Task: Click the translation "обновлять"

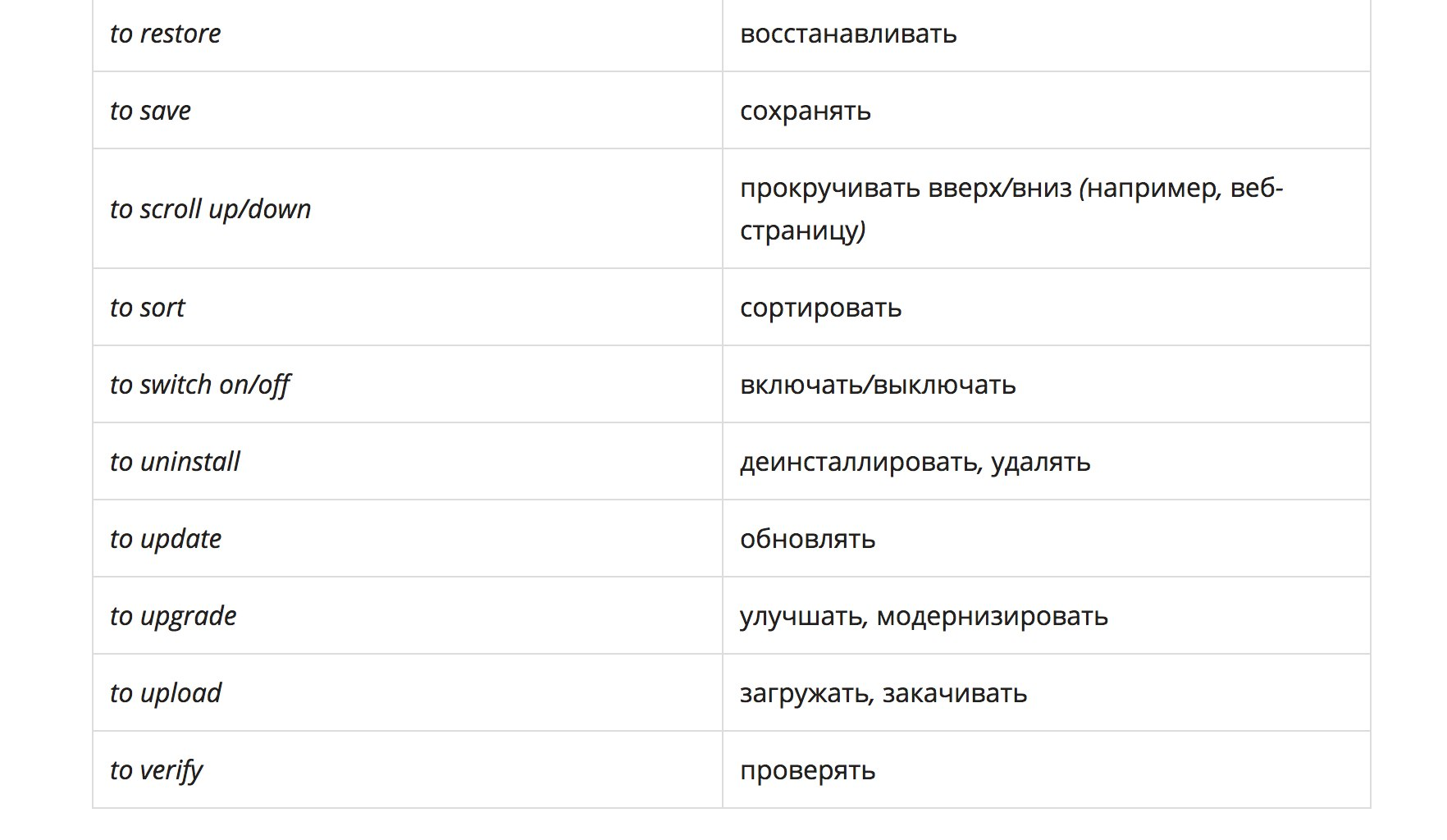Action: point(807,539)
